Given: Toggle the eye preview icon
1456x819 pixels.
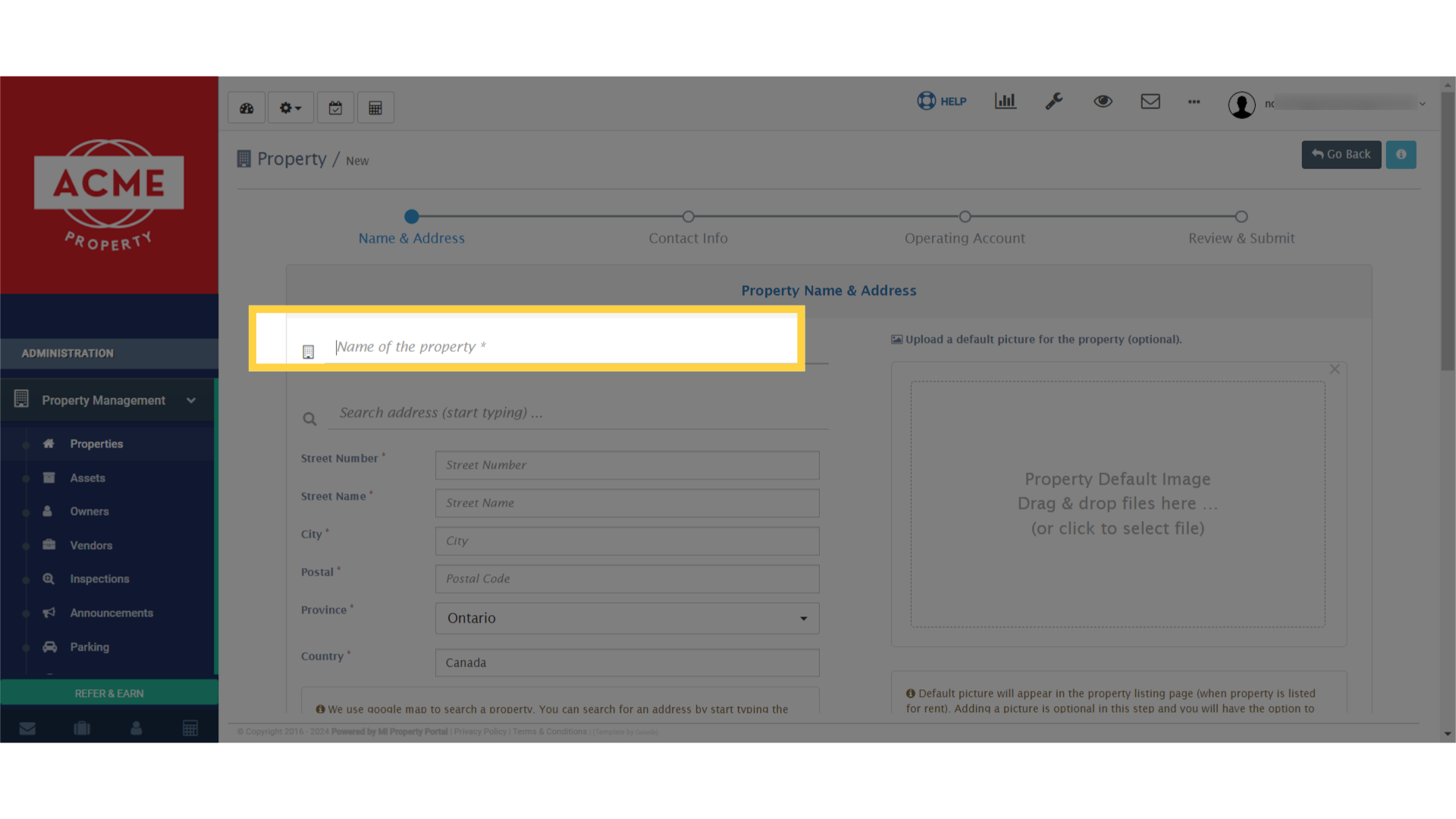Looking at the screenshot, I should click(x=1103, y=101).
